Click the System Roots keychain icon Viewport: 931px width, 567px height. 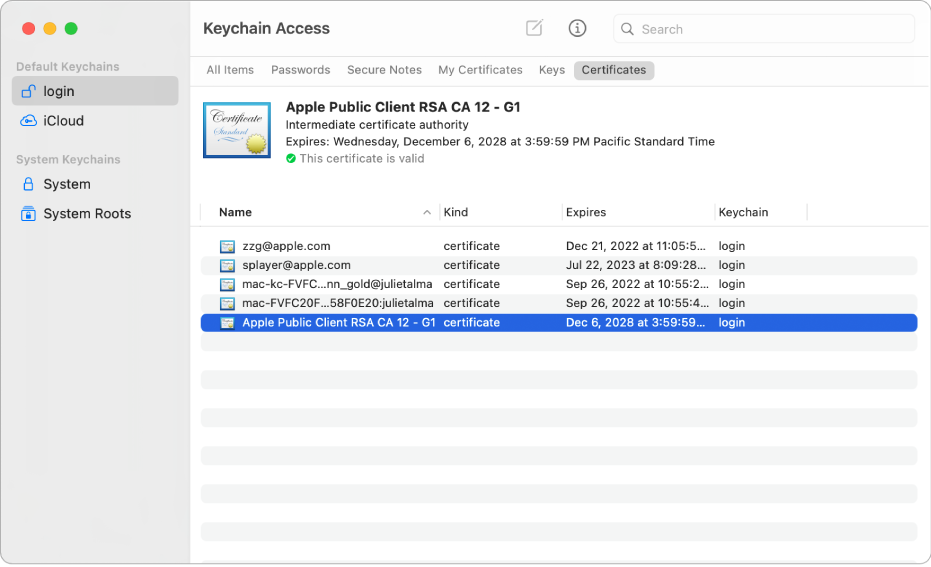[28, 214]
